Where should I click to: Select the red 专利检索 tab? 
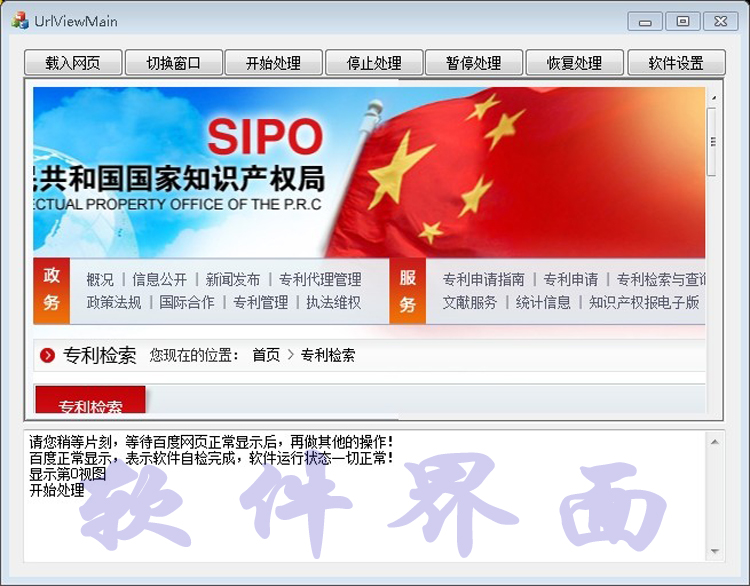(x=90, y=400)
